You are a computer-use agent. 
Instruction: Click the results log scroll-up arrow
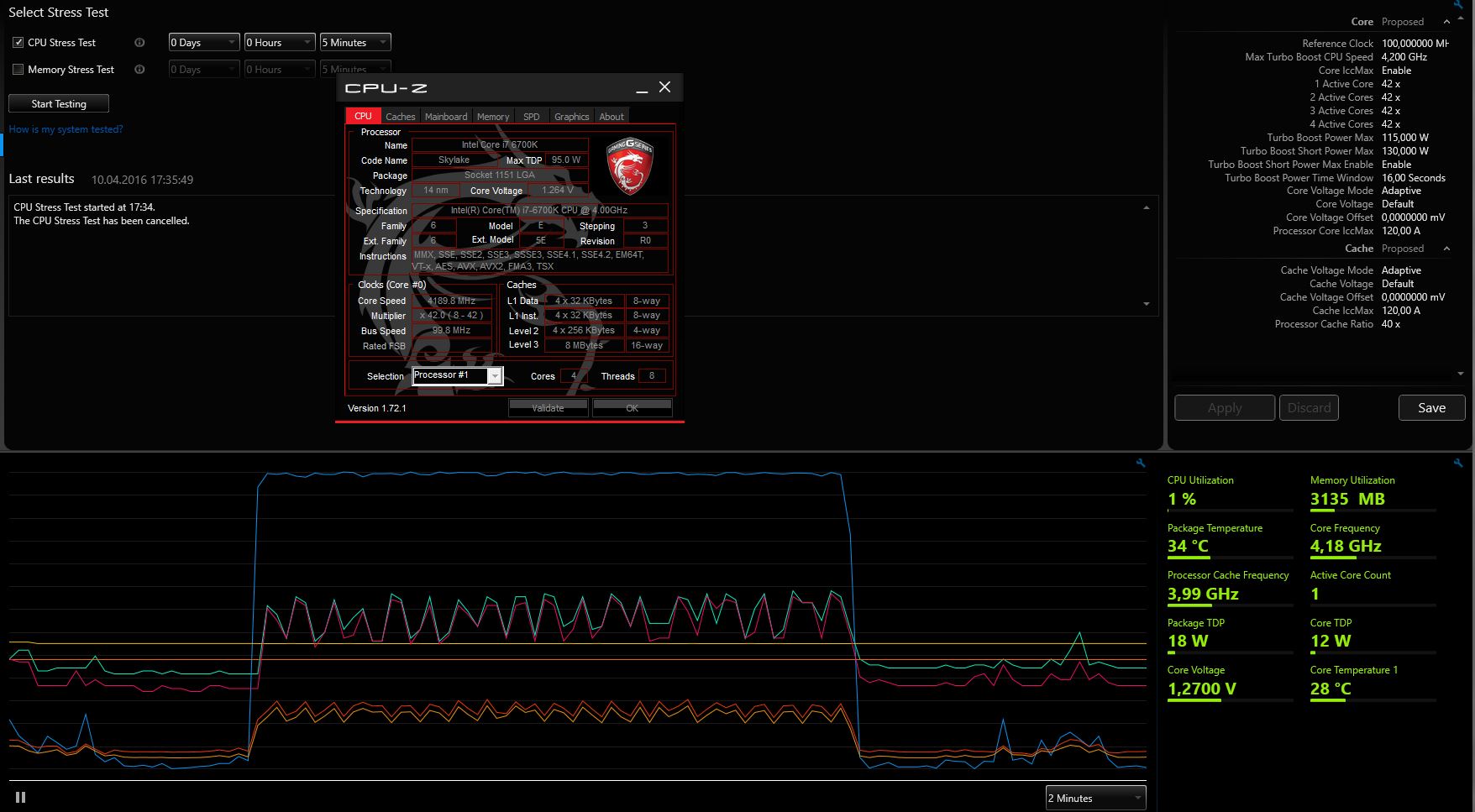tap(1147, 207)
